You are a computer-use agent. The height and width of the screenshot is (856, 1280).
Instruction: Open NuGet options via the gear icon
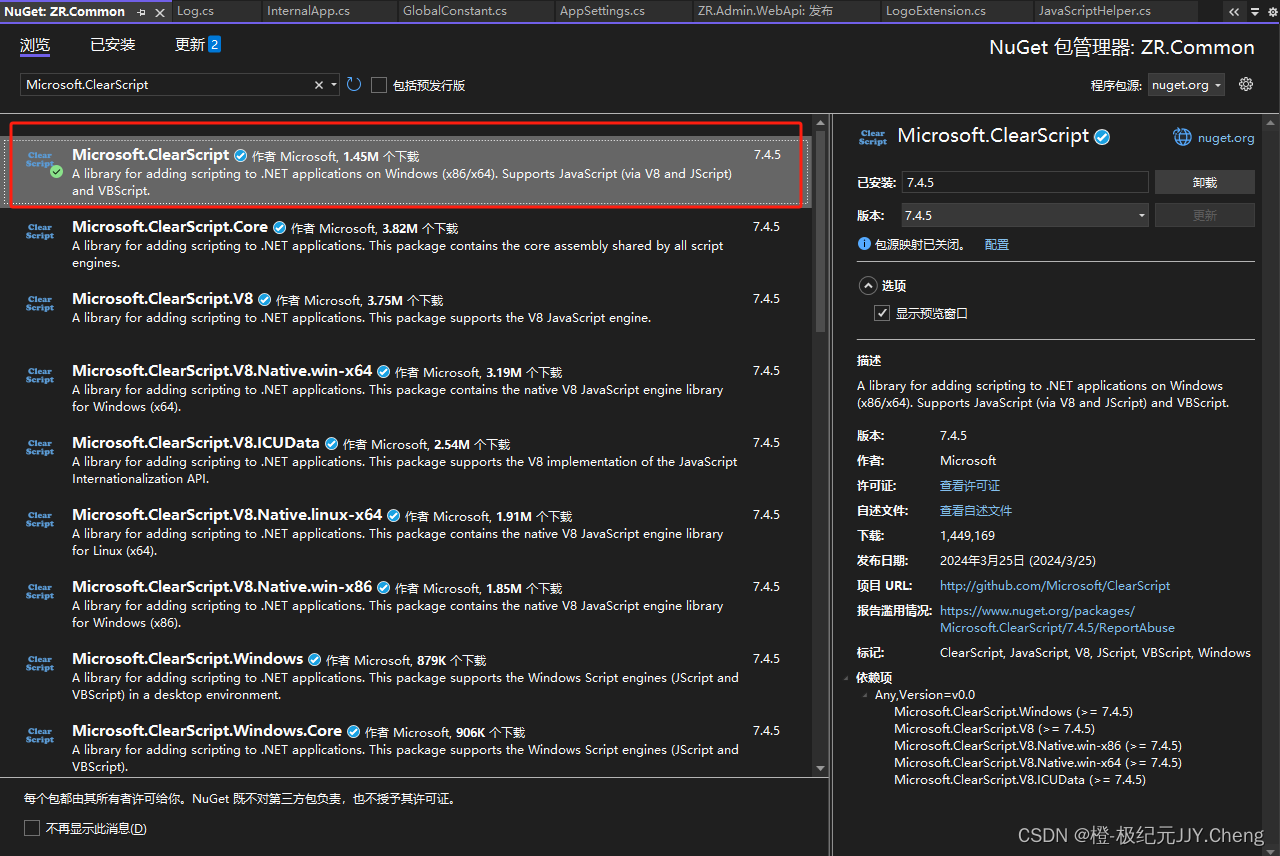tap(1245, 84)
